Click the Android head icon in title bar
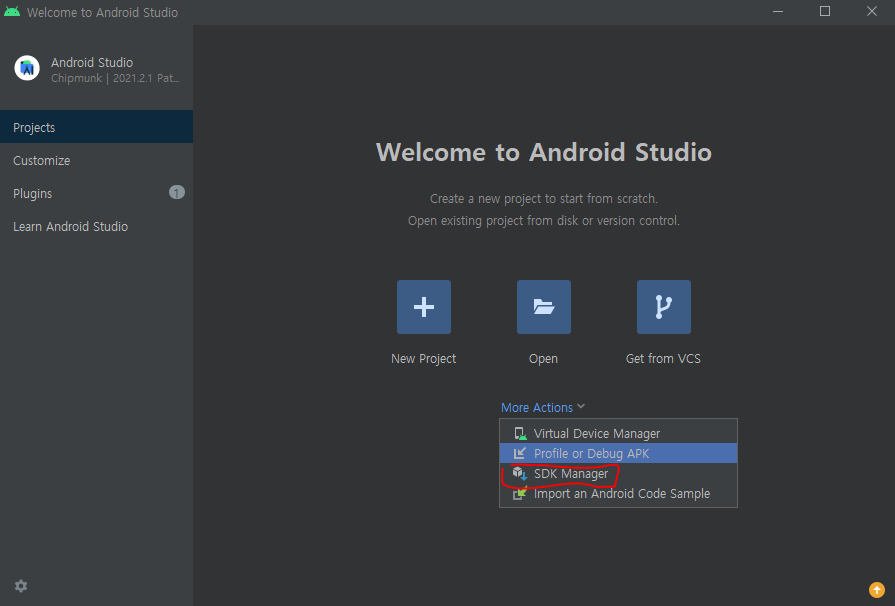The width and height of the screenshot is (895, 606). pyautogui.click(x=12, y=11)
